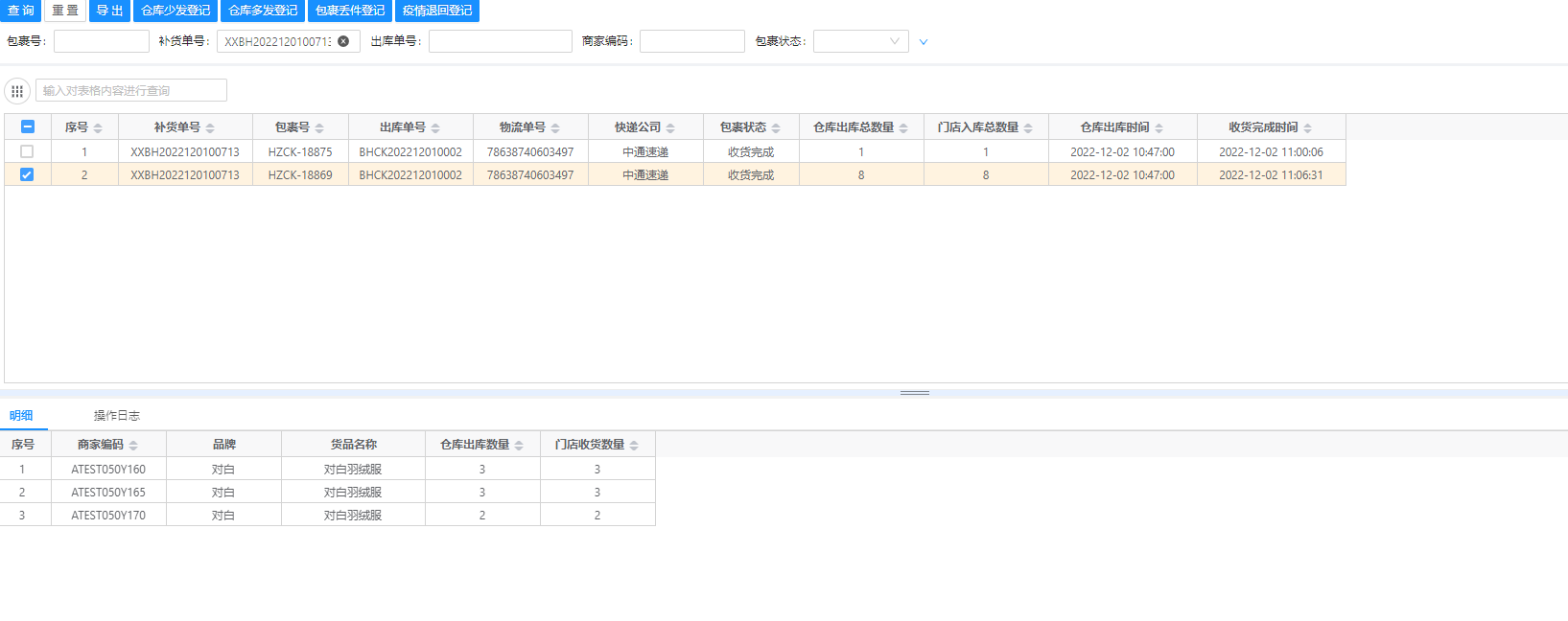Select the 明细 tab

[x=21, y=416]
